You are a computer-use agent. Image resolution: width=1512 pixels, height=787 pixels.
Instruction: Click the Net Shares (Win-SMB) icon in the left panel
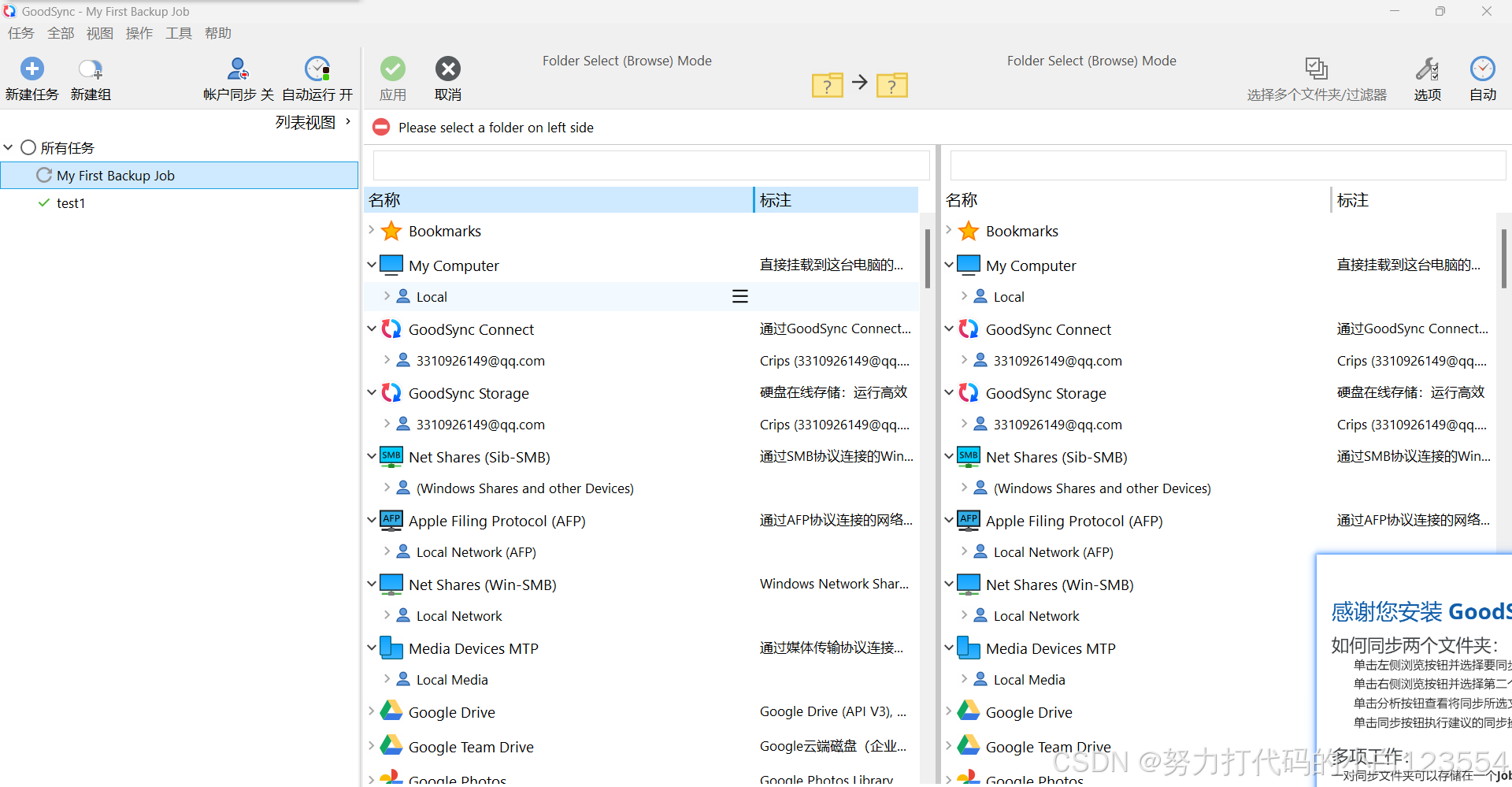pyautogui.click(x=391, y=584)
